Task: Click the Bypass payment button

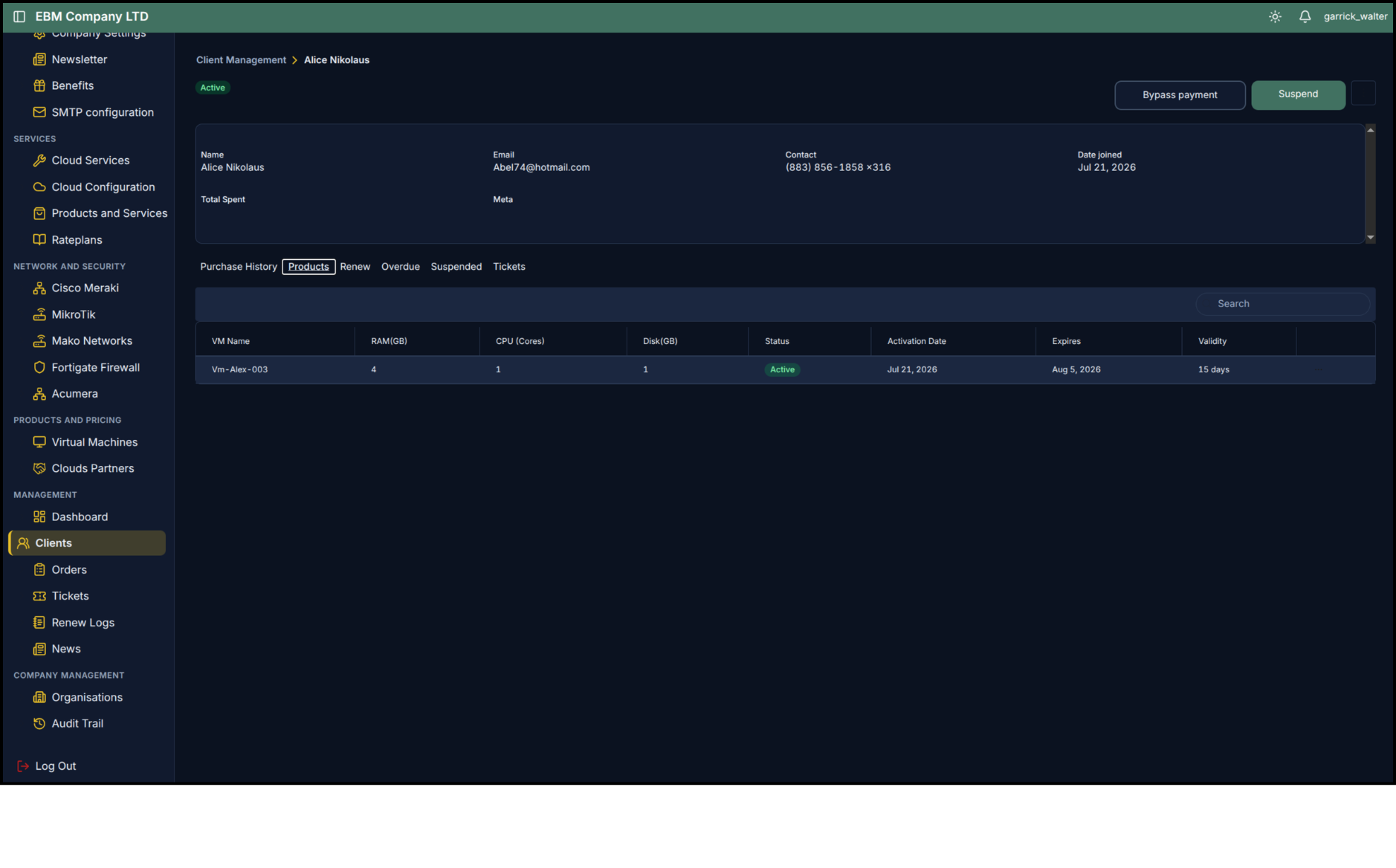Action: [x=1180, y=95]
